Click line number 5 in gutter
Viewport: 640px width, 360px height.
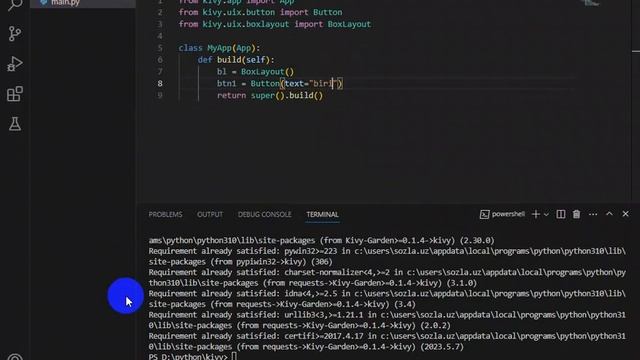160,48
